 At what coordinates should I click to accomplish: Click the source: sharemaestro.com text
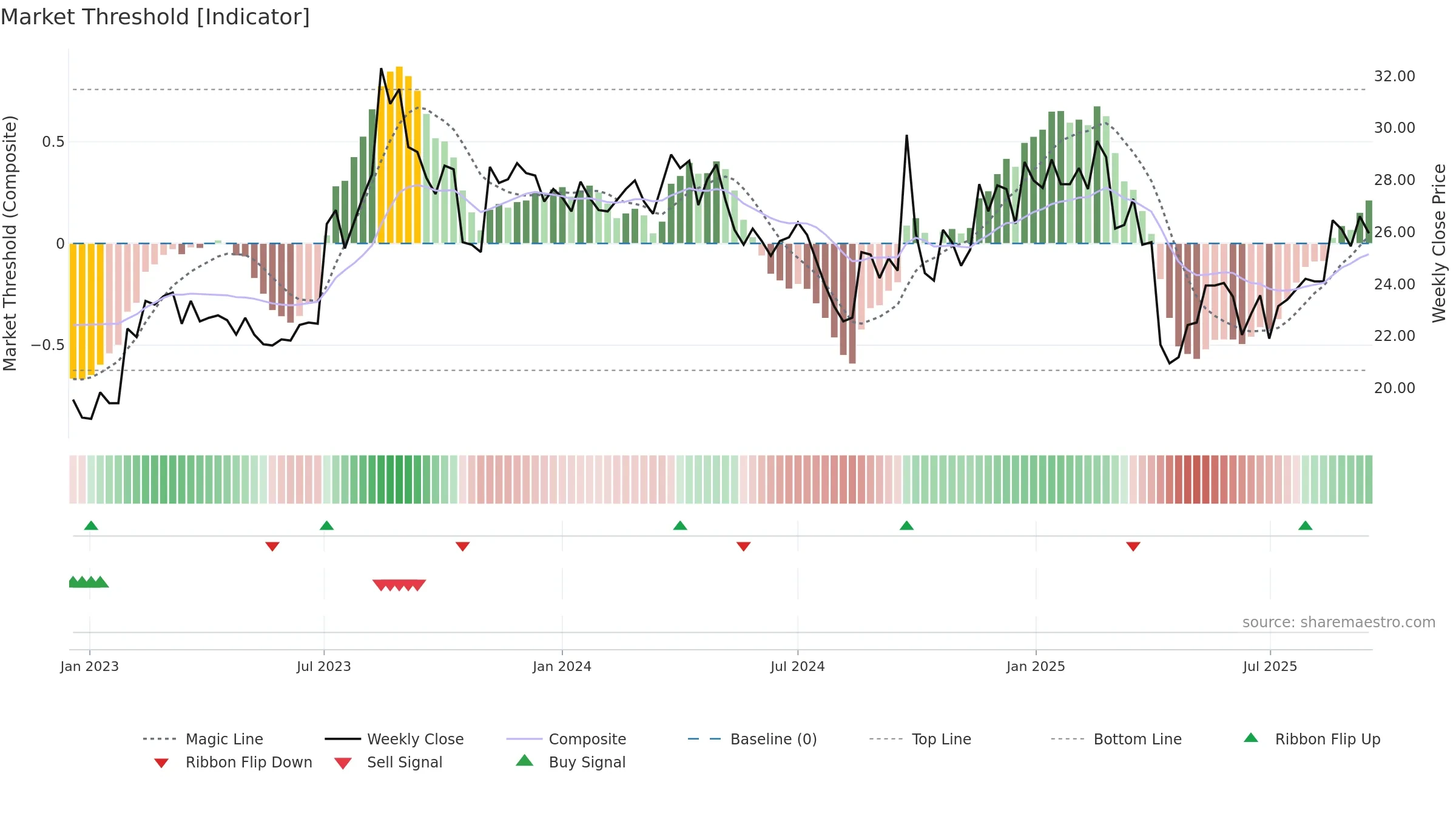pos(1339,622)
